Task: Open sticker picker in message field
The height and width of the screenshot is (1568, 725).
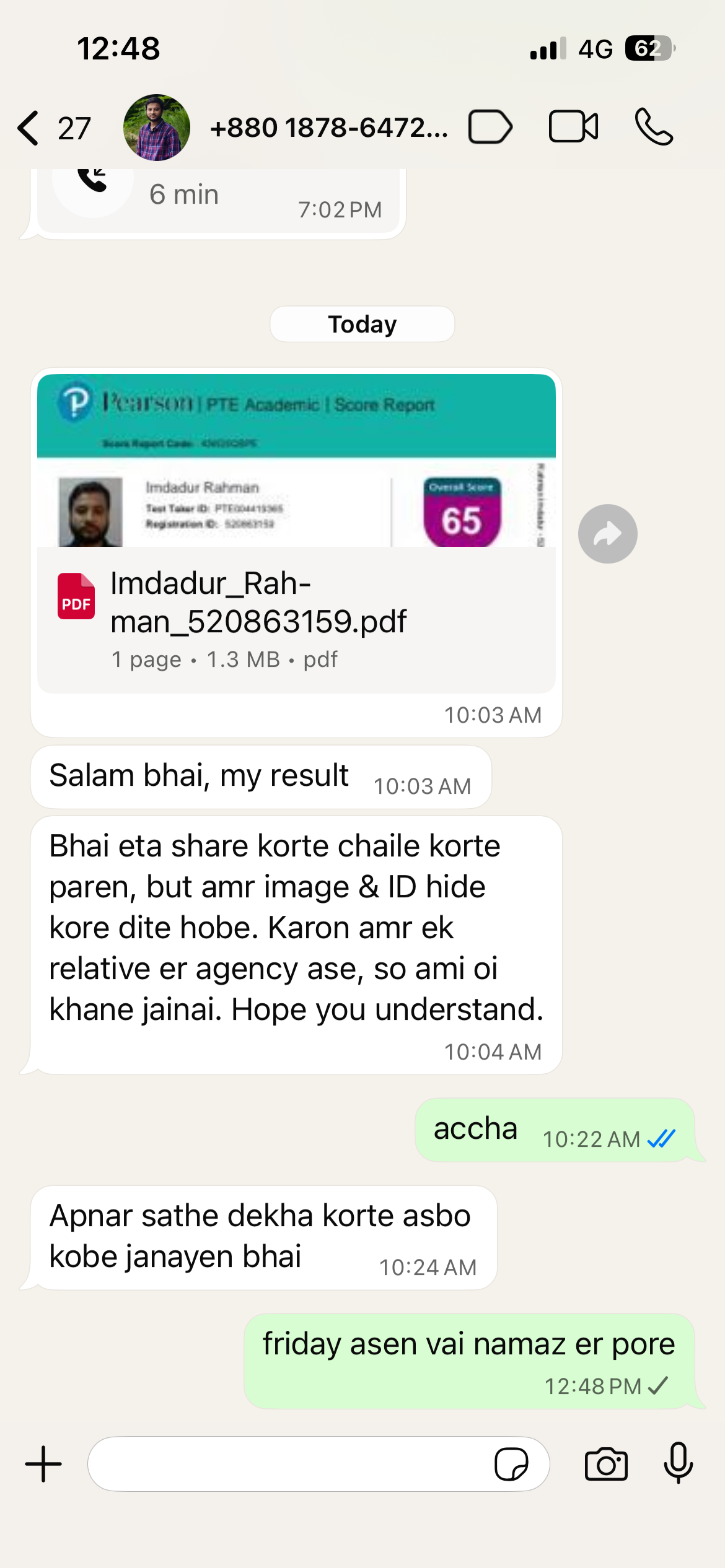Action: point(511,1465)
